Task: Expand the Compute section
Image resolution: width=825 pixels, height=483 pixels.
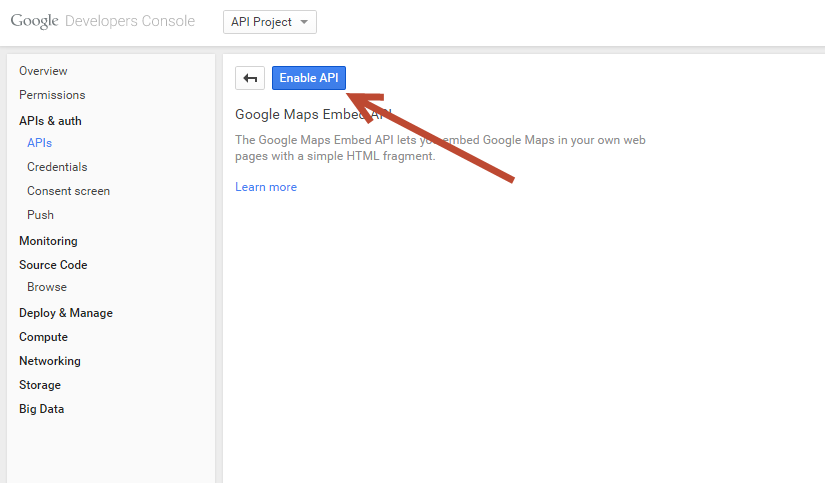Action: coord(44,337)
